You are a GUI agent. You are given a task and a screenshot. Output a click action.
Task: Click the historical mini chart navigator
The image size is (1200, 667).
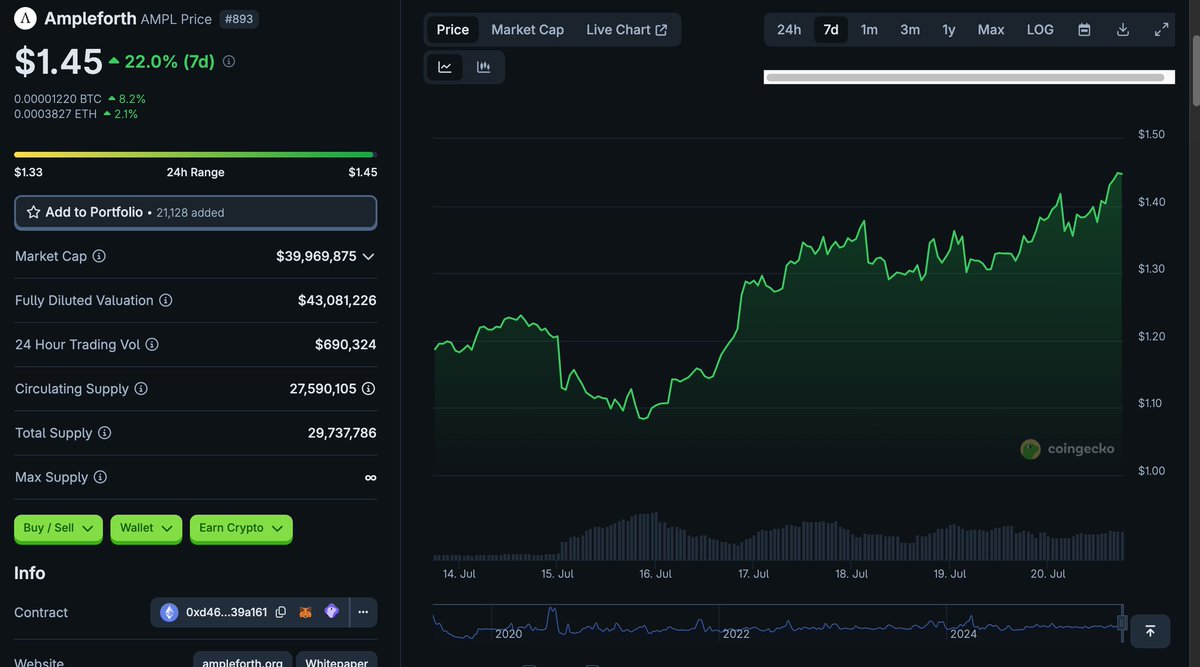click(x=777, y=622)
